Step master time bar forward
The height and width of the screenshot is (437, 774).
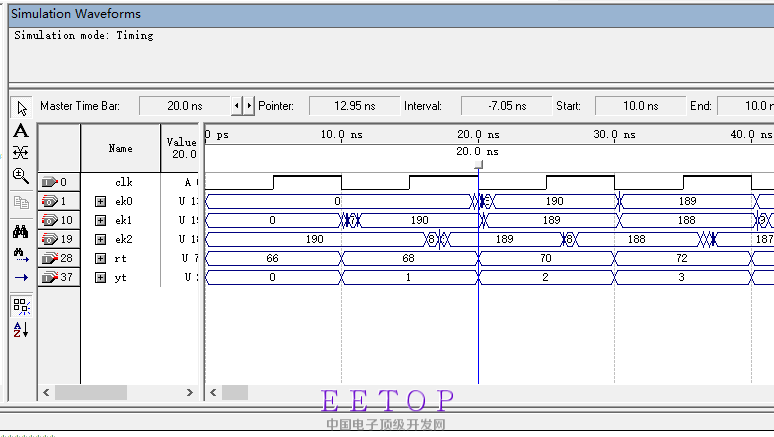pyautogui.click(x=249, y=106)
